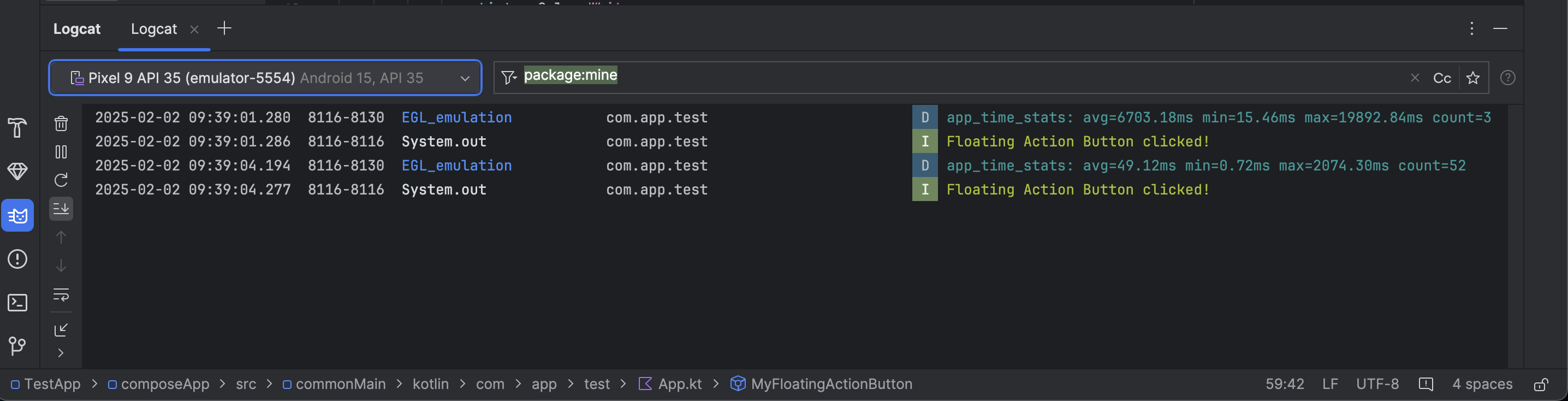Go to next occurrence down arrow

[61, 266]
